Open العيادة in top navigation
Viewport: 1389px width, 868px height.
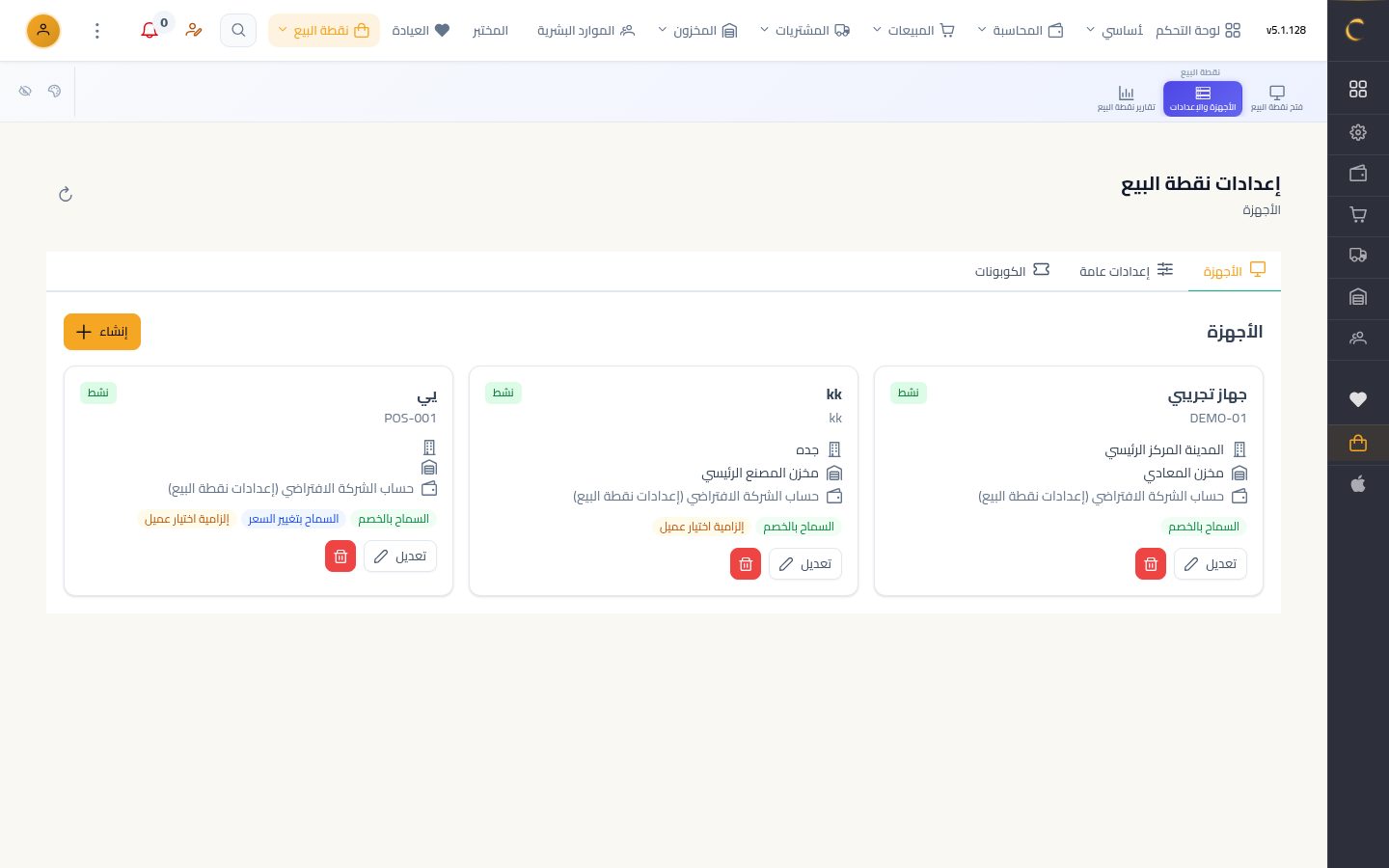coord(421,31)
